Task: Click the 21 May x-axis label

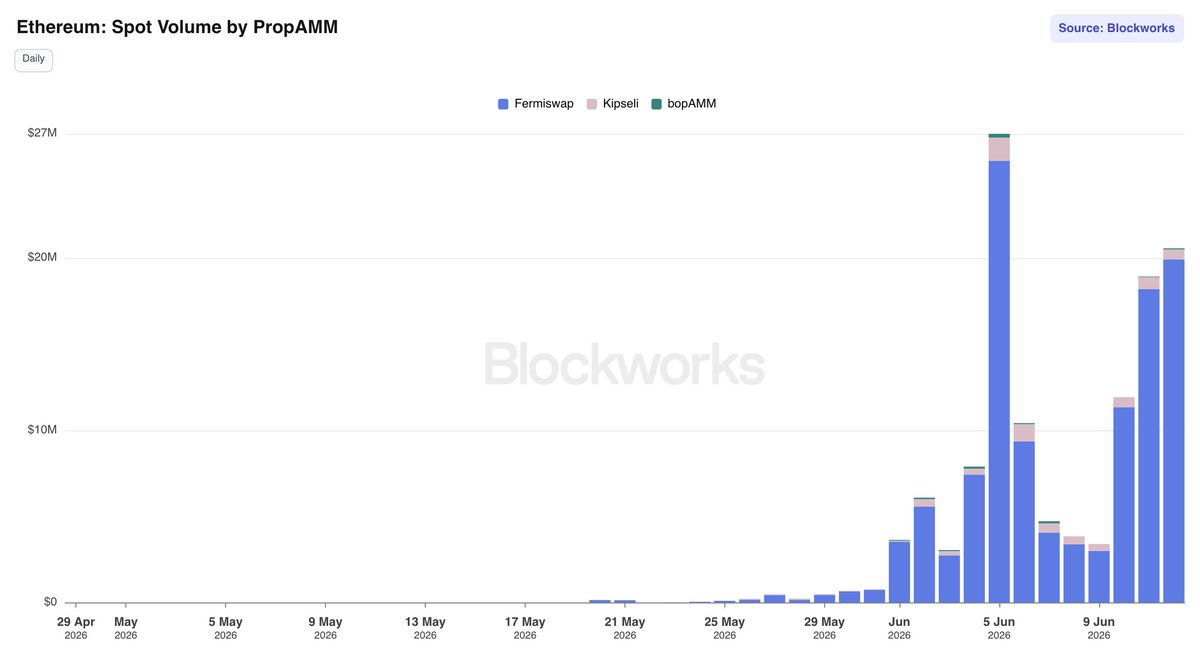Action: (625, 627)
